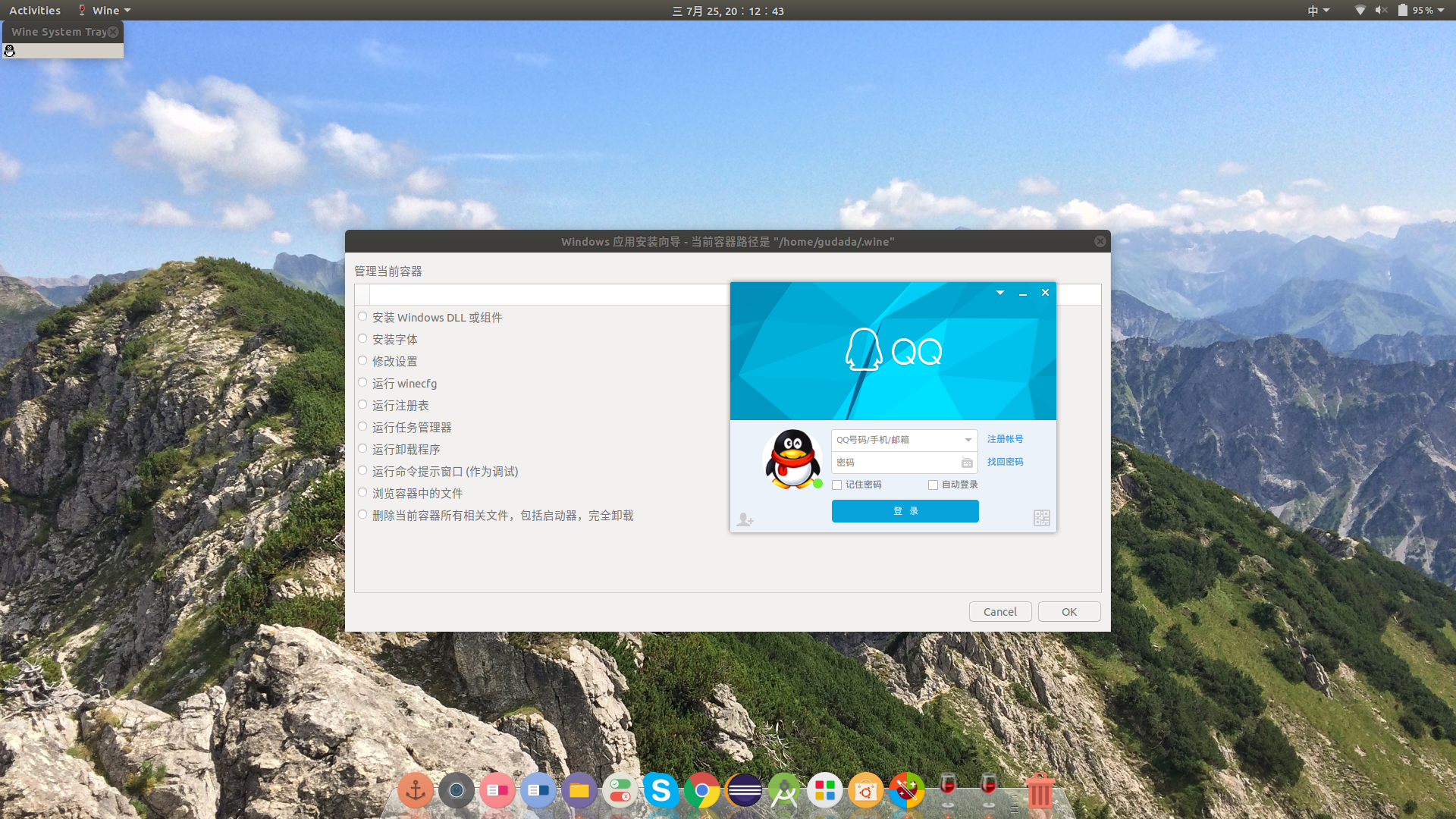Launch Google Chrome from the dock
The height and width of the screenshot is (819, 1456).
tap(703, 789)
